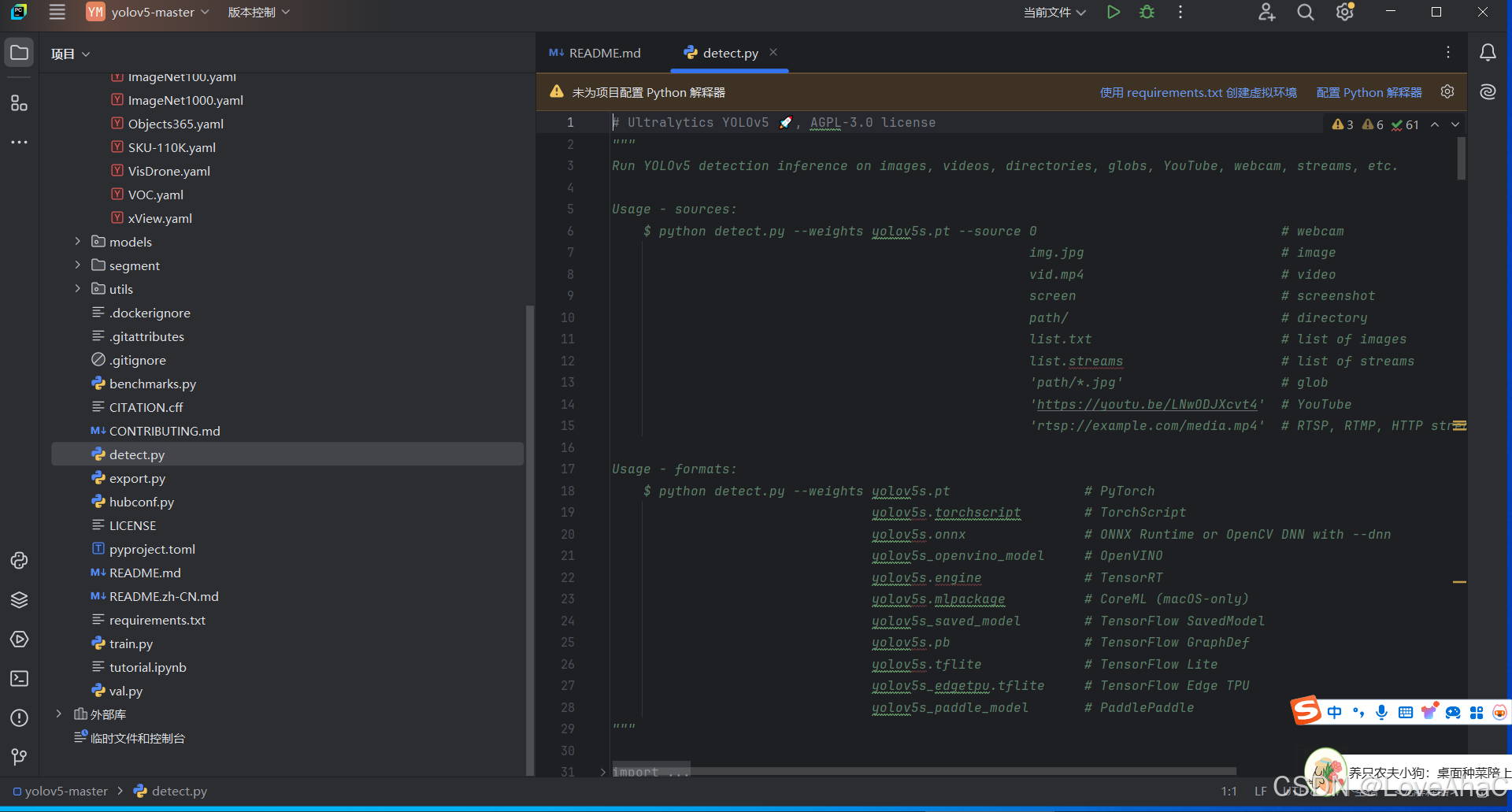Open Sogou soft keyboard icon
The width and height of the screenshot is (1512, 812).
point(1406,712)
